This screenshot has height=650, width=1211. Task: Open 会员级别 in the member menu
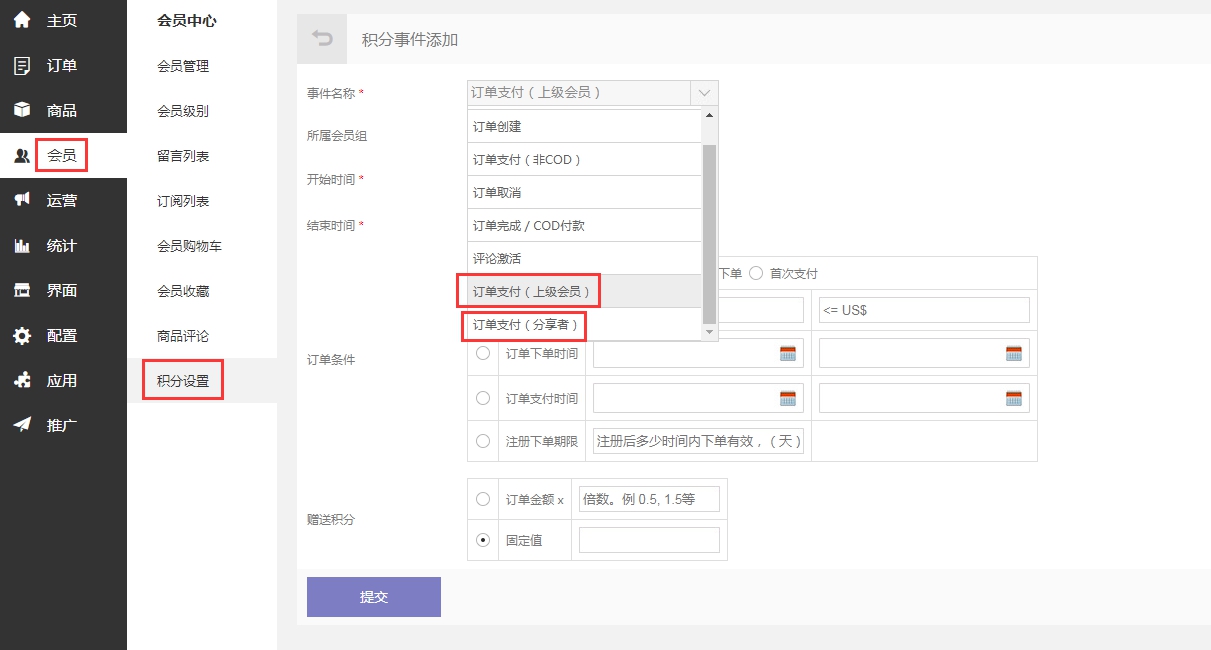pyautogui.click(x=183, y=111)
